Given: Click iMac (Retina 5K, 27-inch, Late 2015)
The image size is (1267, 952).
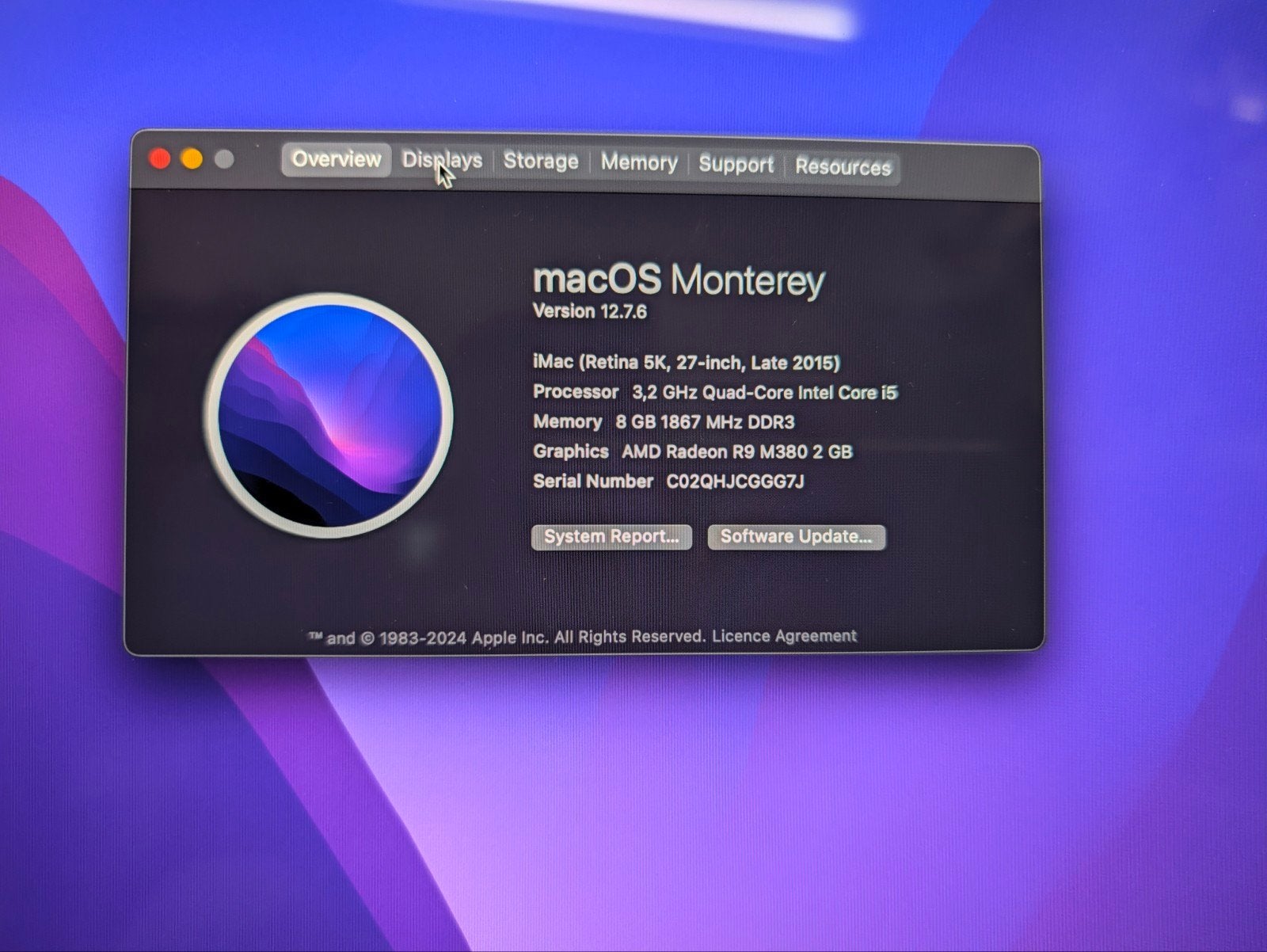Looking at the screenshot, I should pos(687,363).
